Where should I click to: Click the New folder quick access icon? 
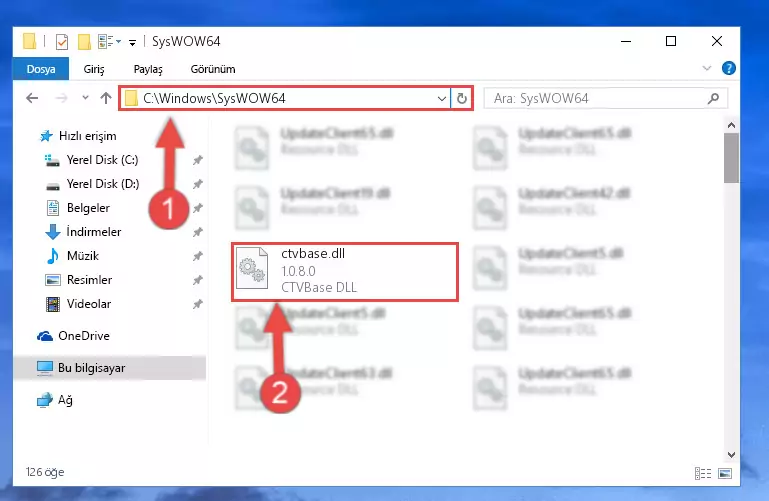pyautogui.click(x=84, y=42)
